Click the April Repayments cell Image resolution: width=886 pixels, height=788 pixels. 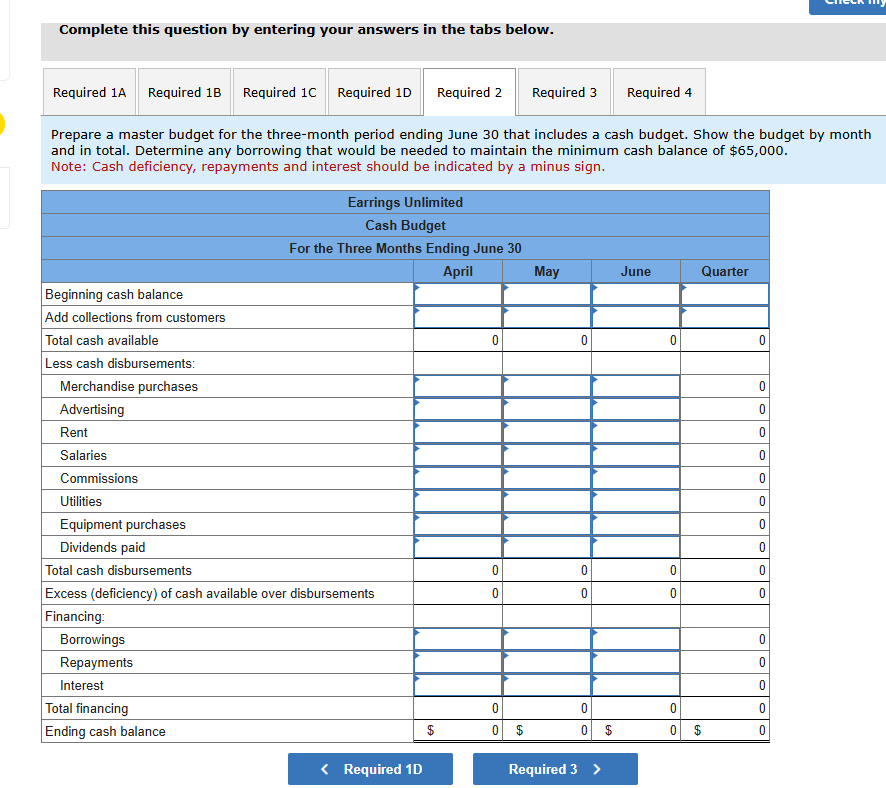(458, 663)
